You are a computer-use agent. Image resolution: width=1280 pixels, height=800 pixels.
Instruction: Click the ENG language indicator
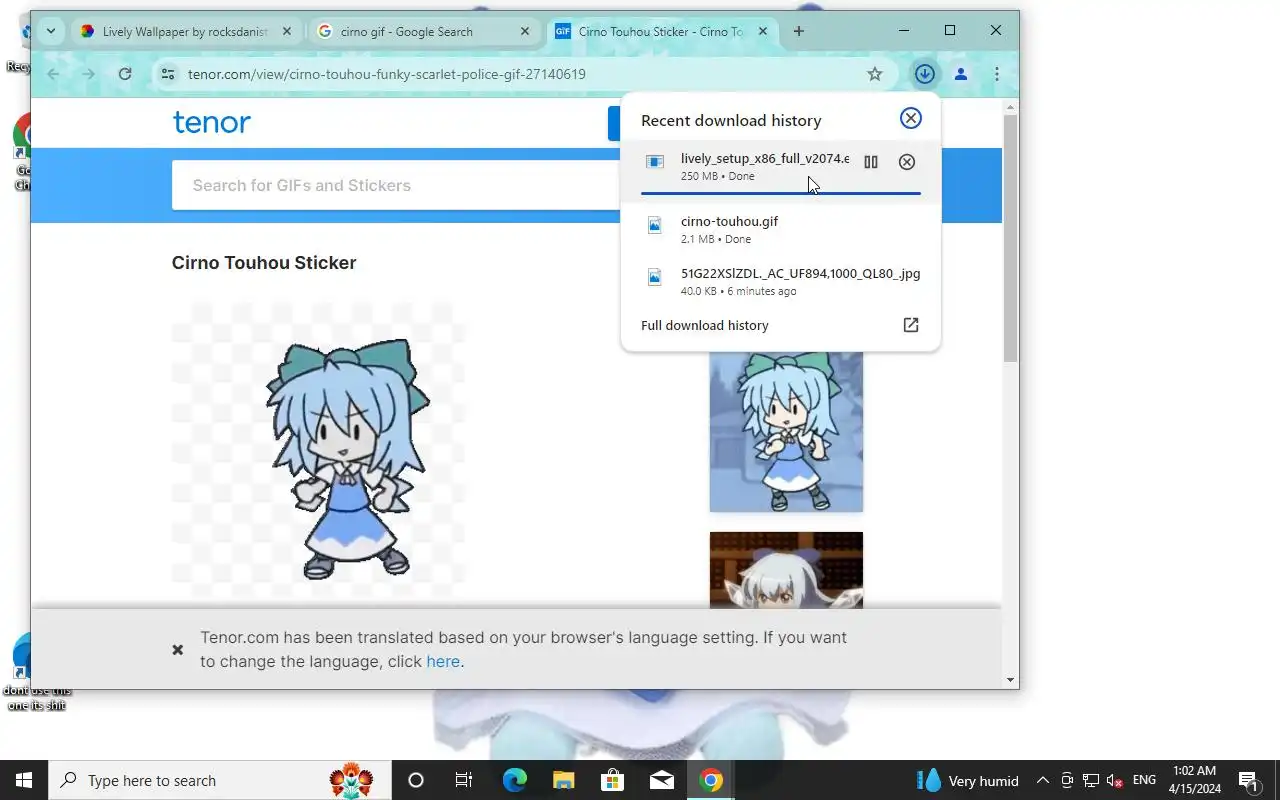click(x=1144, y=780)
